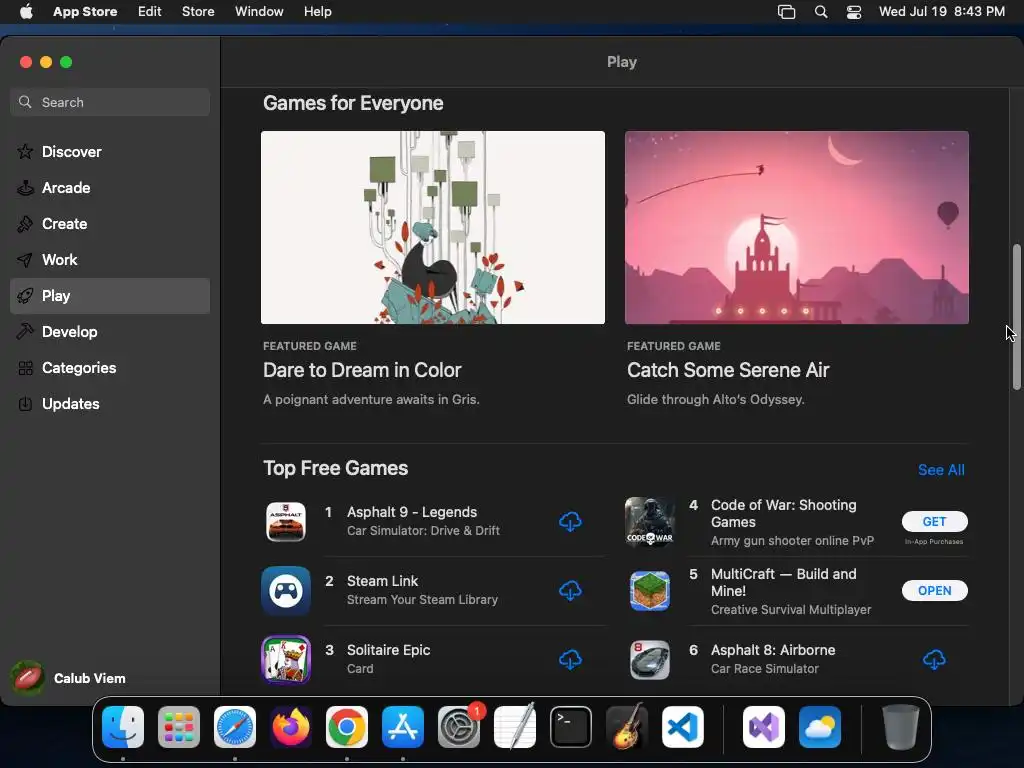Image resolution: width=1024 pixels, height=768 pixels.
Task: Click the Steam Link app icon
Action: 285,591
